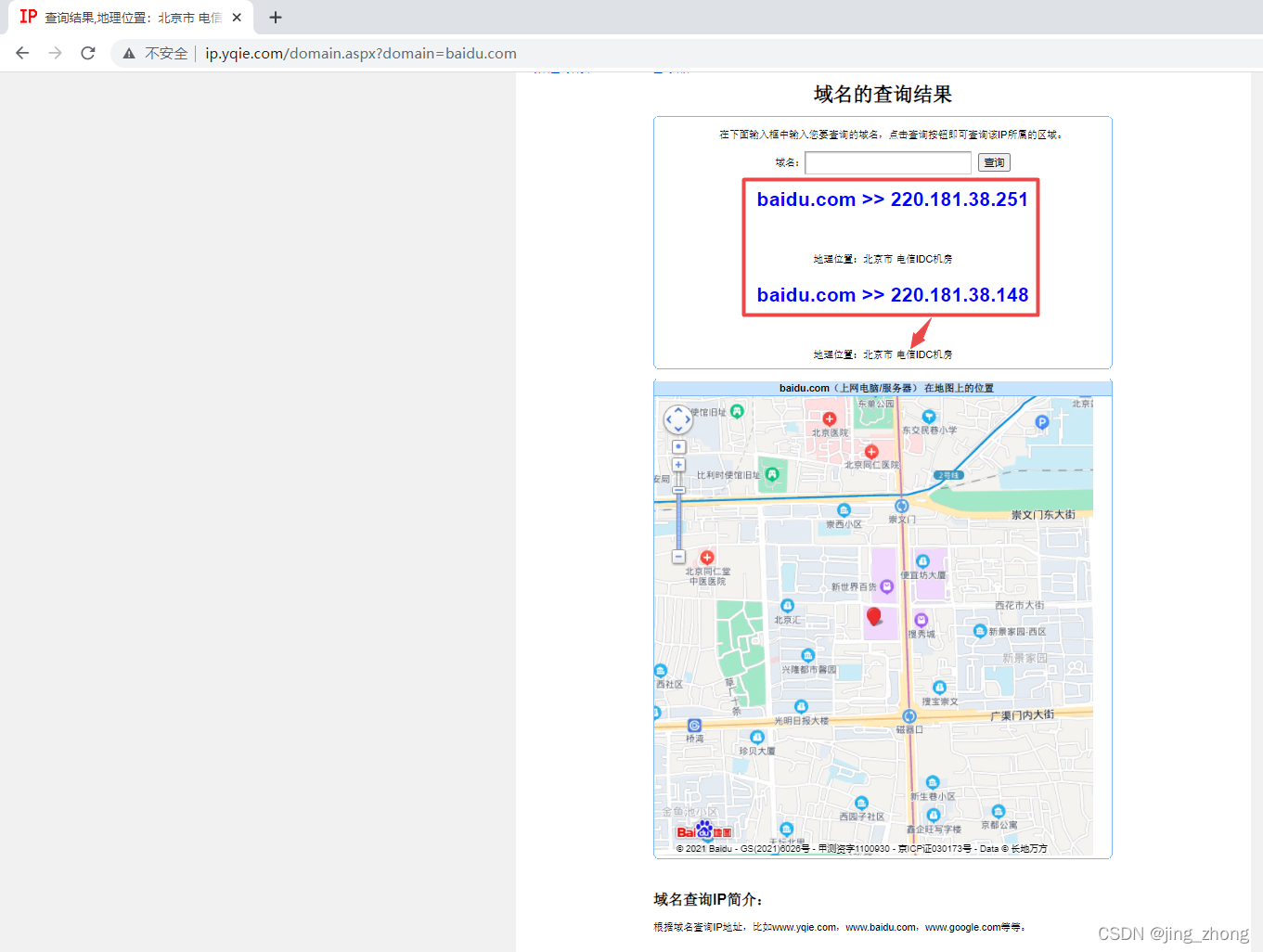Click the address bar URL
This screenshot has width=1263, height=952.
click(x=361, y=53)
